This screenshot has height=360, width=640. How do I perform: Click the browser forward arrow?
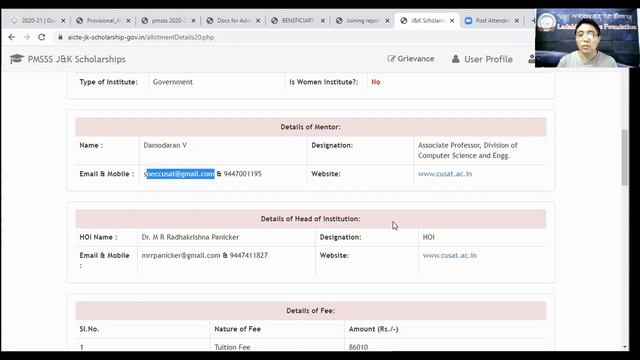(x=27, y=37)
